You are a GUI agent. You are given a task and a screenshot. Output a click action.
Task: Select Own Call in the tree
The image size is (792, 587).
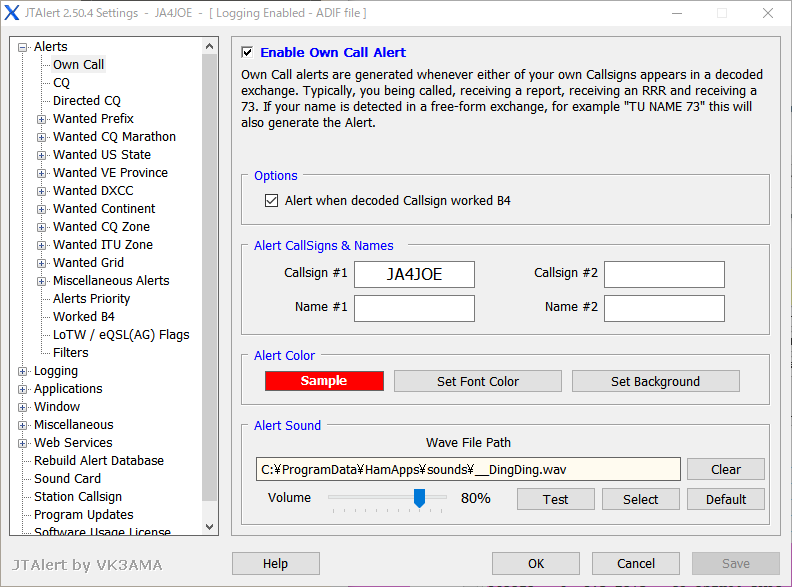(78, 65)
